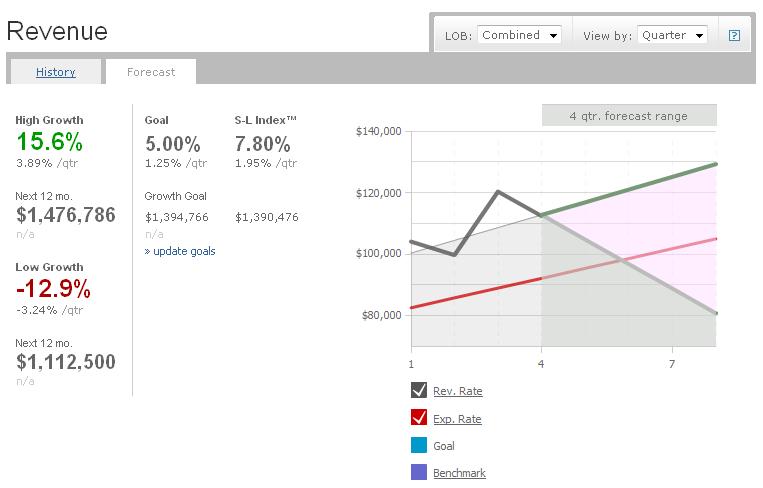Follow the Benchmark legend link
This screenshot has height=488, width=763.
pos(459,473)
